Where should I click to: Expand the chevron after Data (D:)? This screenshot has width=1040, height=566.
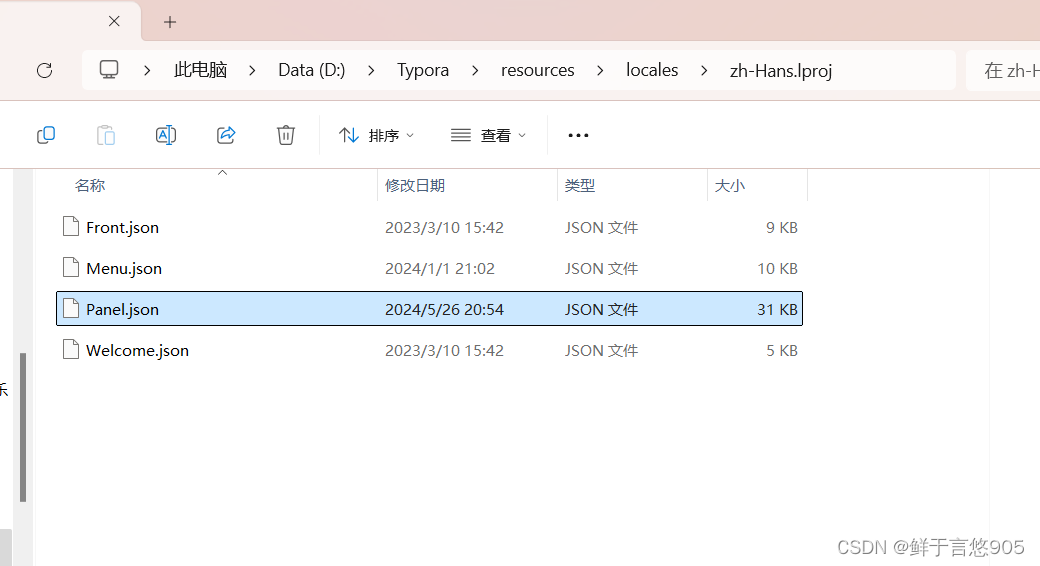coord(371,70)
